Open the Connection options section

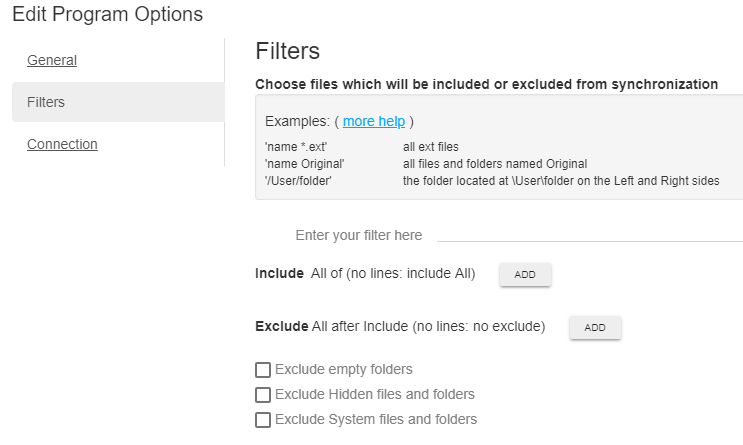(x=62, y=144)
